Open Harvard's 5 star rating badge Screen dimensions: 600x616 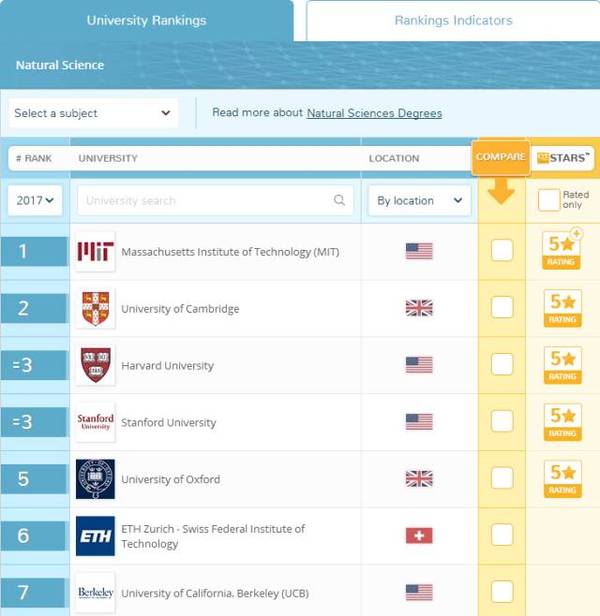coord(563,365)
